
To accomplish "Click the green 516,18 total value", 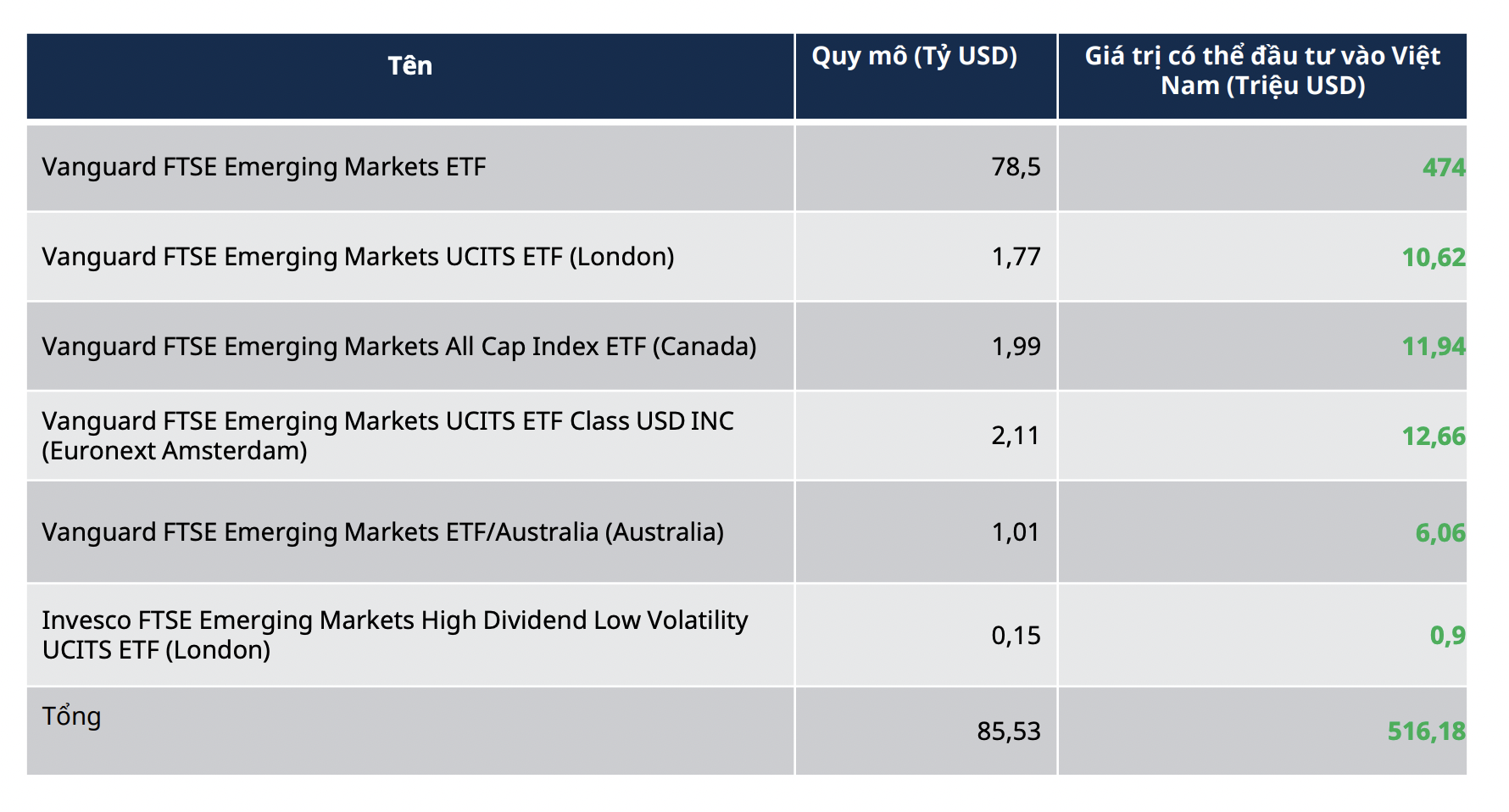I will coord(1426,731).
